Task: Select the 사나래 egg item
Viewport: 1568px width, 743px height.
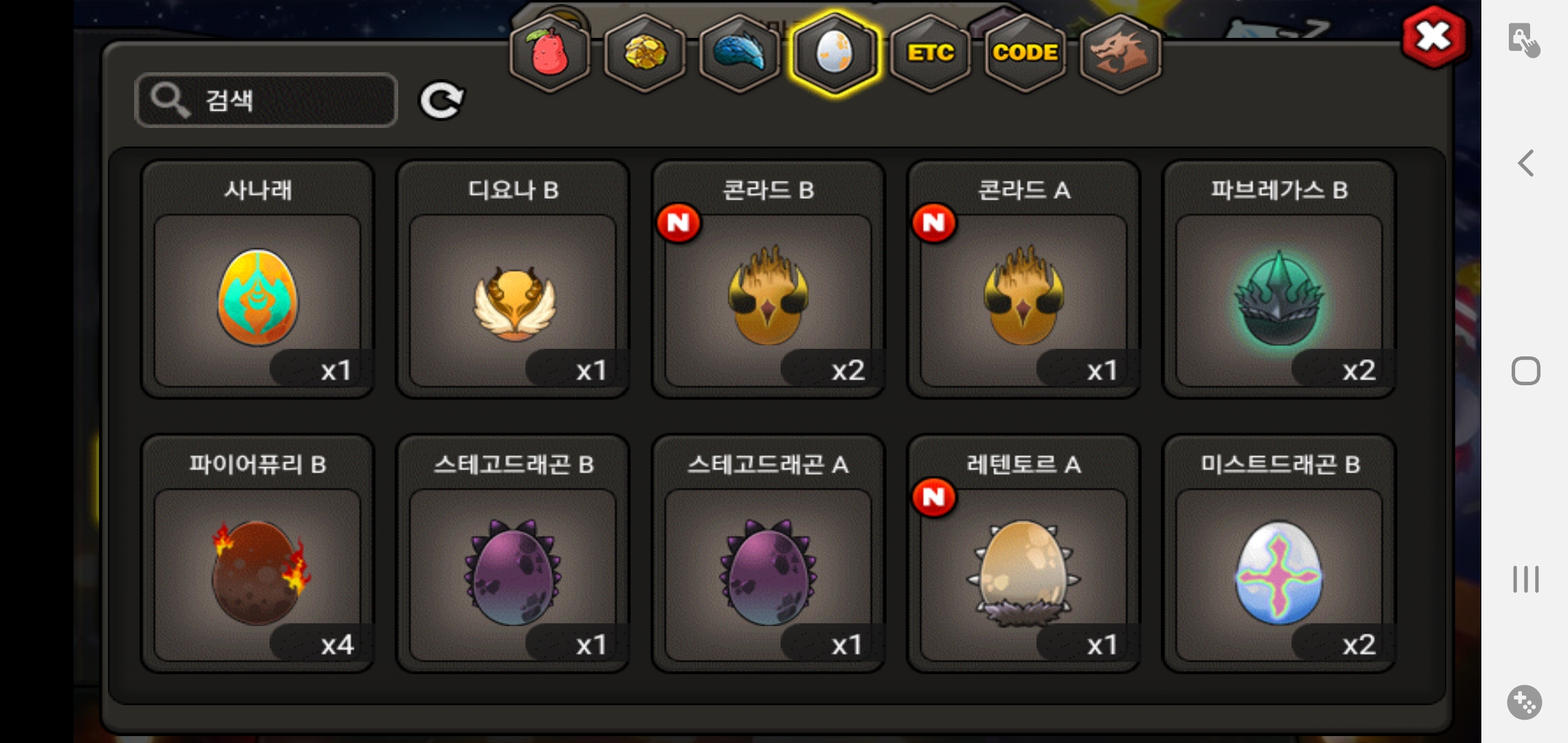Action: pyautogui.click(x=258, y=279)
